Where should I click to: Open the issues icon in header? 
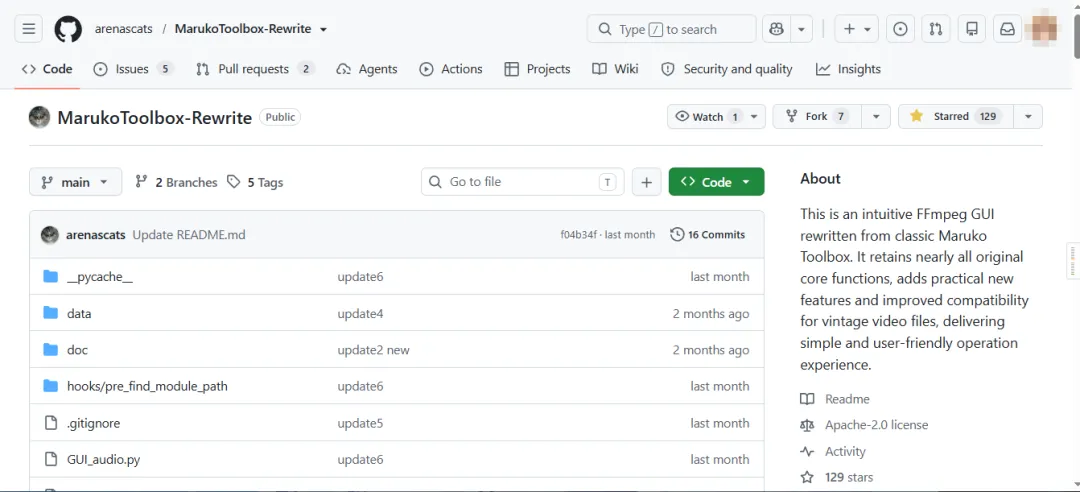tap(900, 29)
